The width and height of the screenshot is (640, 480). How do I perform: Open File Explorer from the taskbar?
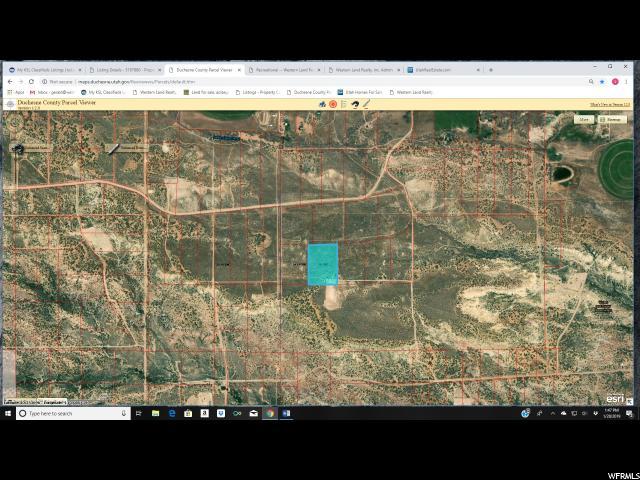(156, 413)
